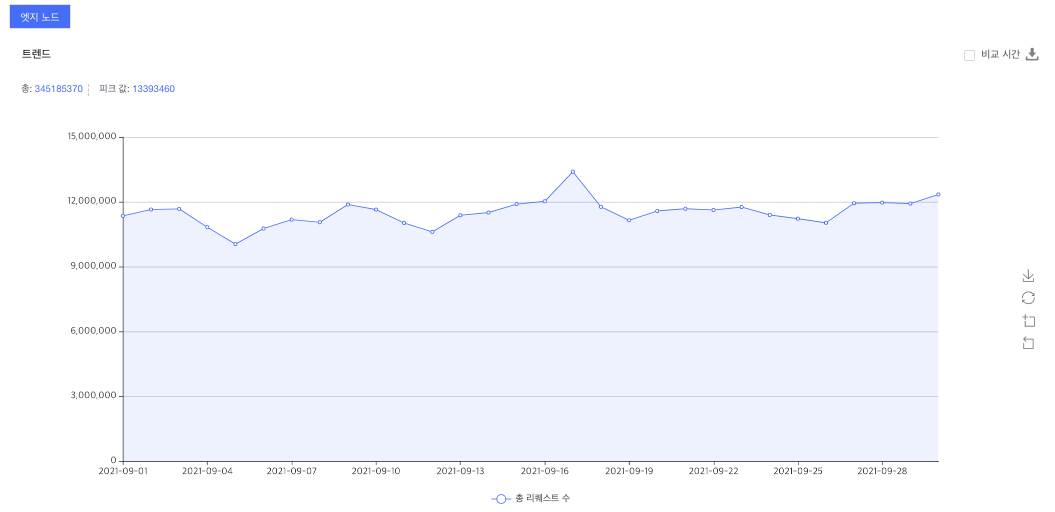This screenshot has height=512, width=1055.
Task: Select the data point on 2021-09-12 dip
Action: point(432,232)
